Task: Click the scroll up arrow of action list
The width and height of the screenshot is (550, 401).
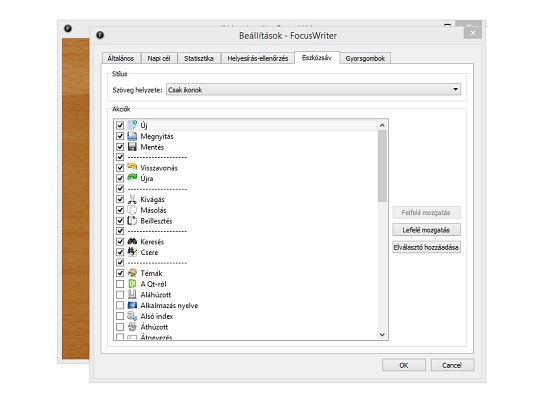Action: click(382, 125)
